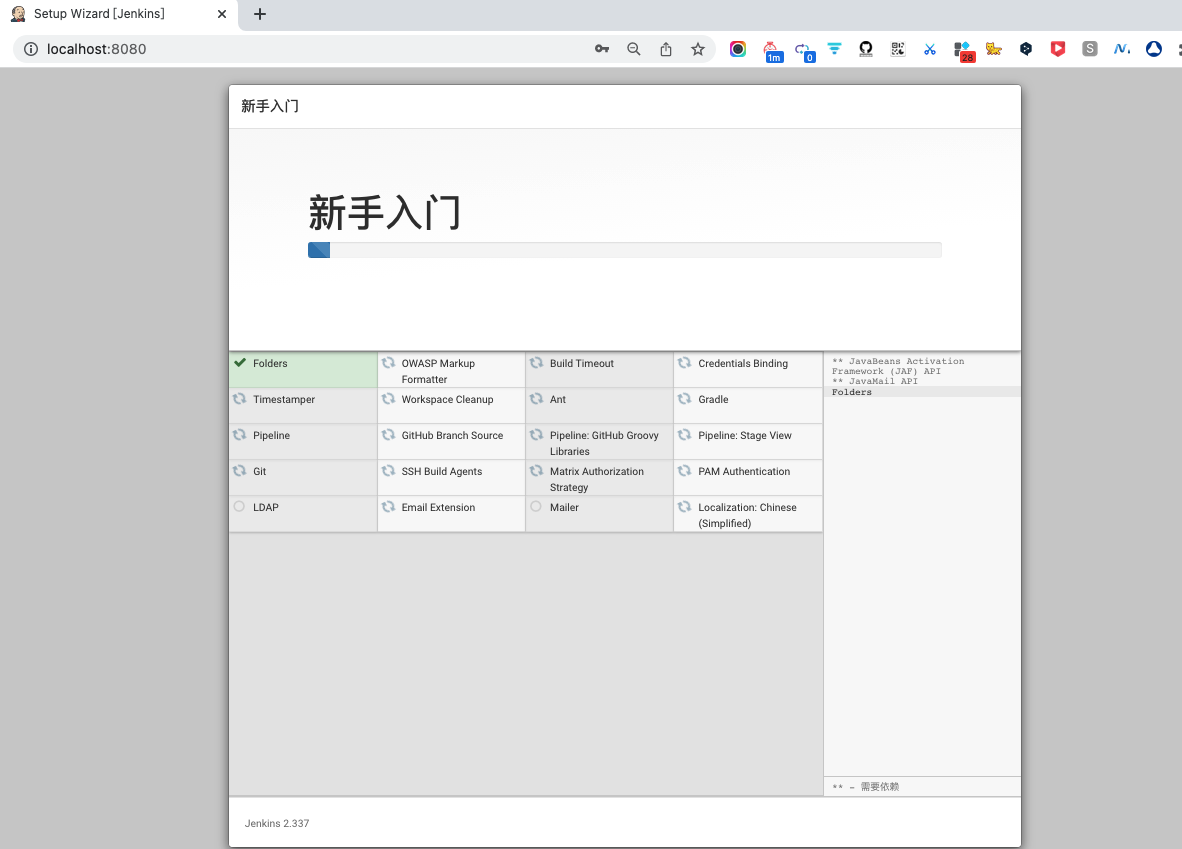Click JavaBeans Activation Framework log line
The height and width of the screenshot is (849, 1182).
tap(898, 366)
